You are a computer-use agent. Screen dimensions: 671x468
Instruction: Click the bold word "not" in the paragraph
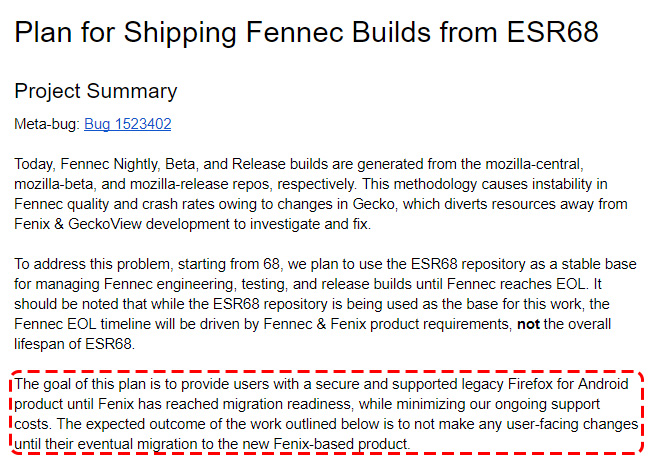528,324
